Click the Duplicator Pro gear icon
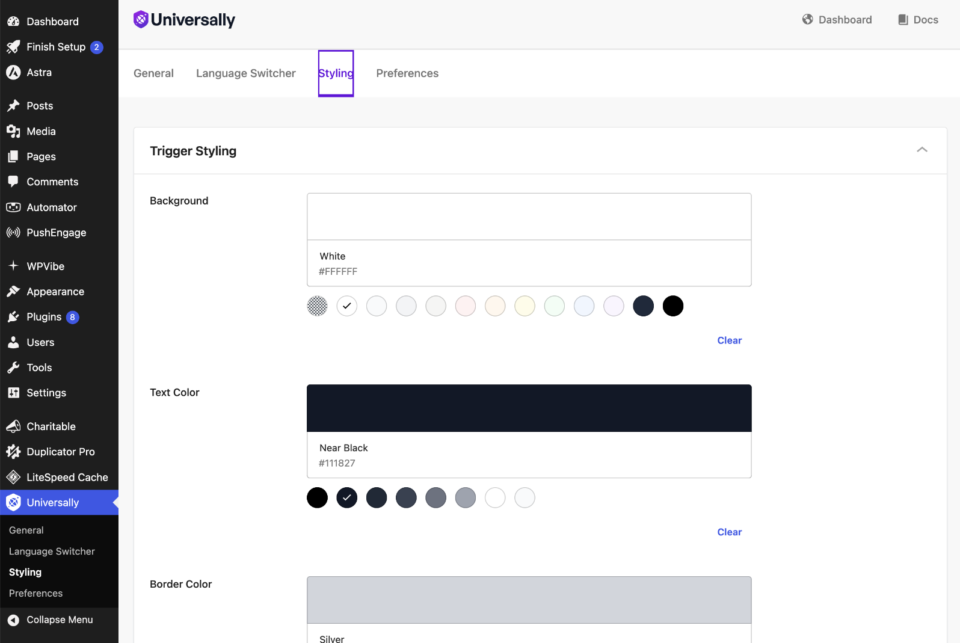The height and width of the screenshot is (643, 960). [x=13, y=452]
